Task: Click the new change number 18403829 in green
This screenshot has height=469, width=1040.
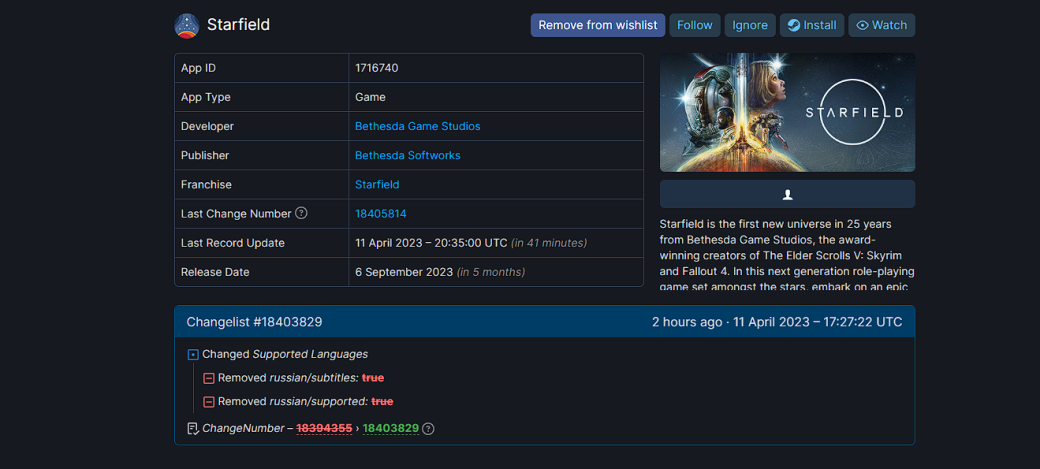Action: (391, 429)
